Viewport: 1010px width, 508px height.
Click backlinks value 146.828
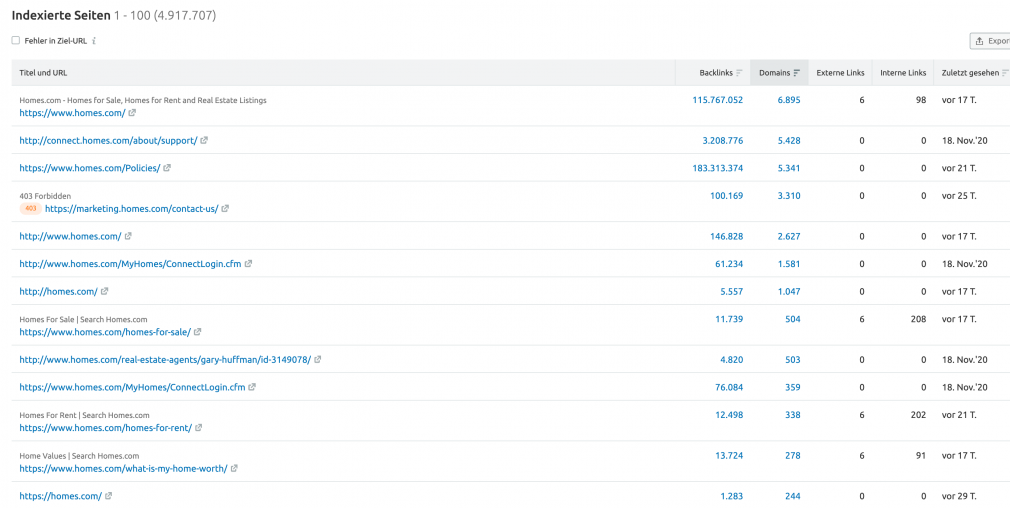[x=727, y=236]
